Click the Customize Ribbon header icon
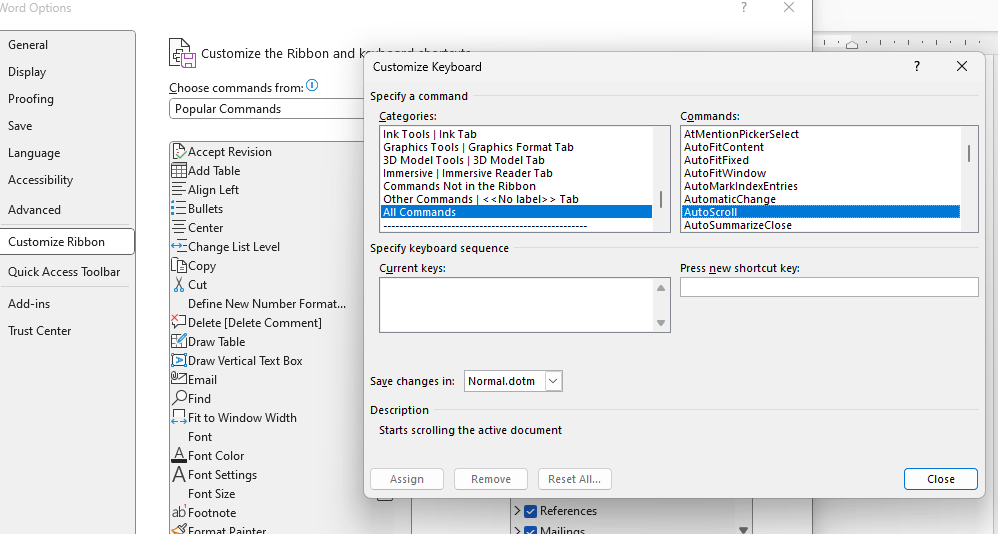Screen dimensions: 998x534 pyautogui.click(x=182, y=53)
